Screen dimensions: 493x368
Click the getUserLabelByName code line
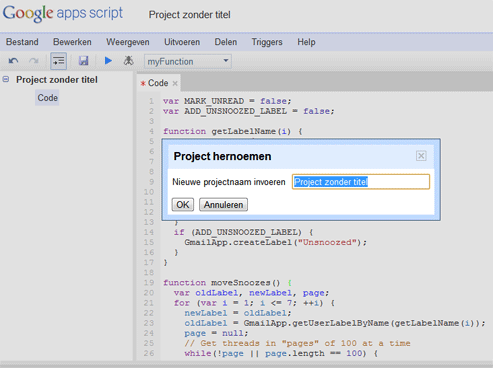pyautogui.click(x=335, y=323)
